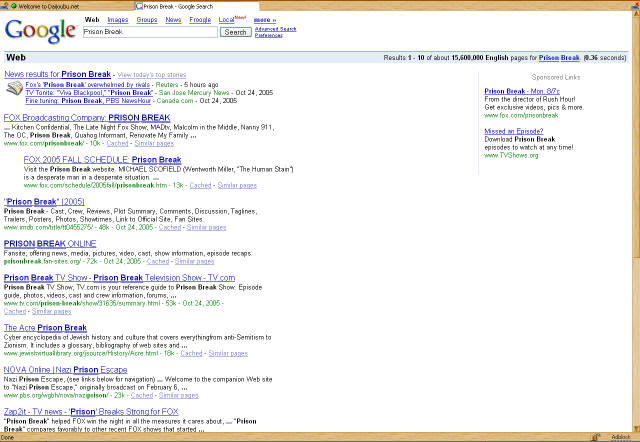Click the Adblock status bar item
The height and width of the screenshot is (442, 640).
pos(621,437)
